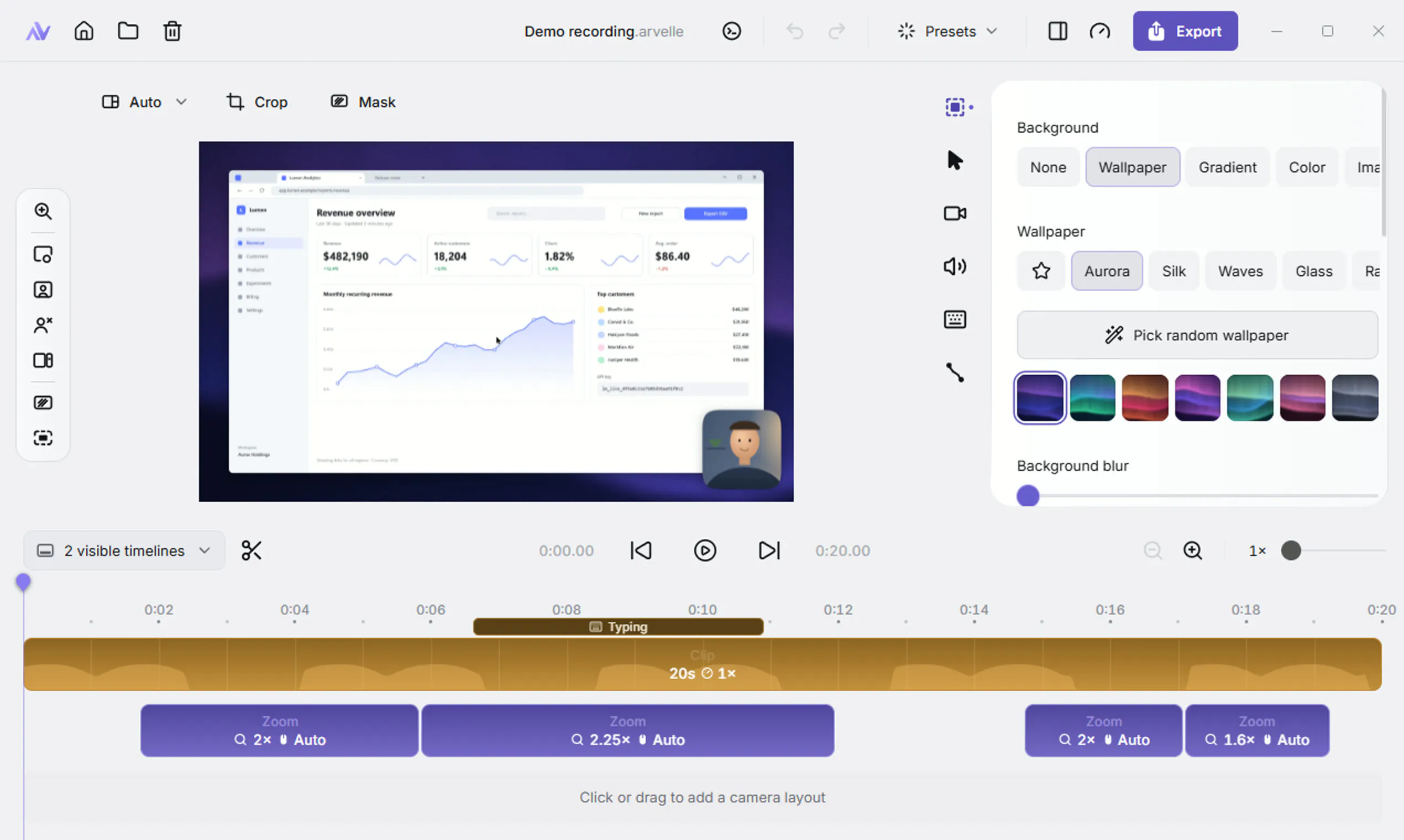Choose the Glass wallpaper category
This screenshot has height=840, width=1404.
[1313, 271]
